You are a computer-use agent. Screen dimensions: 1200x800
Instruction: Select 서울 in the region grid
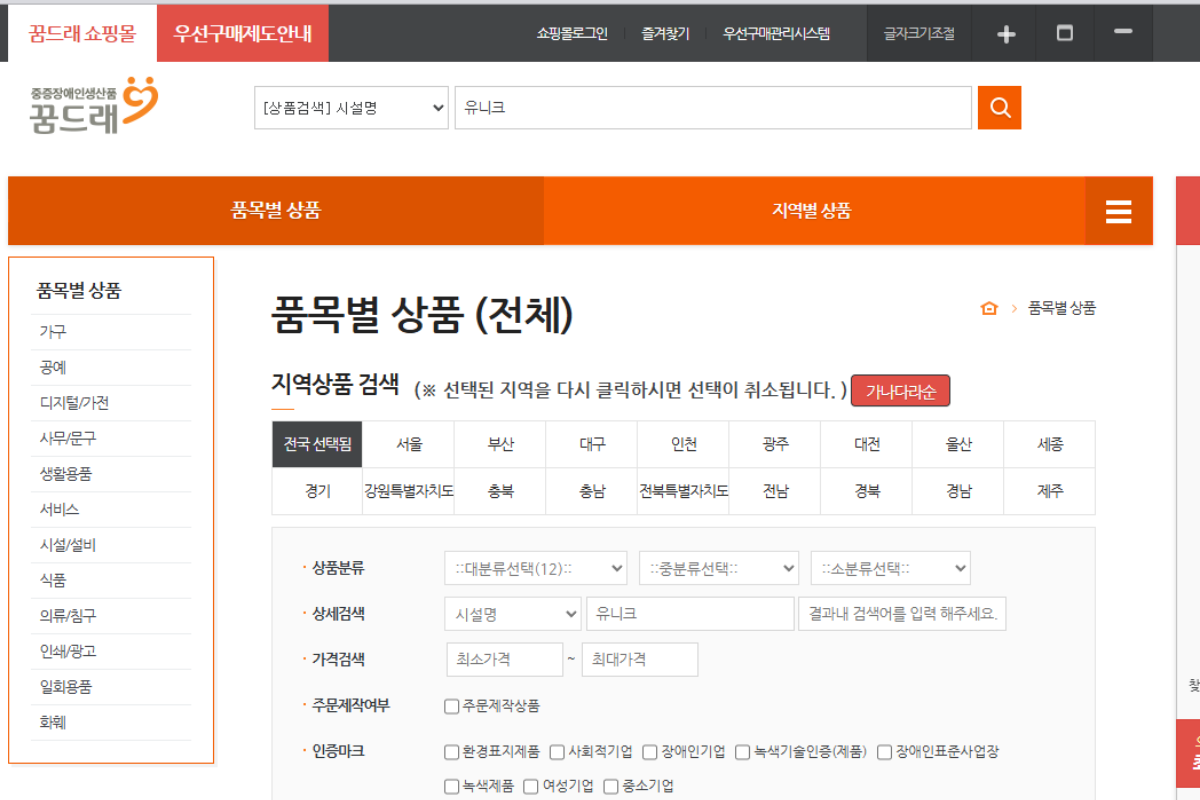pos(408,444)
